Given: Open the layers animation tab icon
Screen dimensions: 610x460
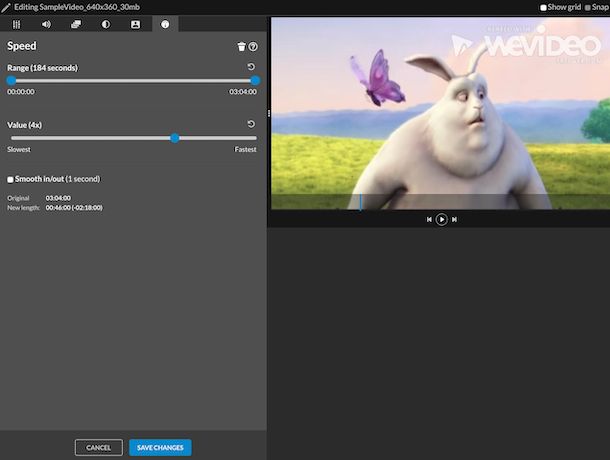Looking at the screenshot, I should pyautogui.click(x=76, y=25).
